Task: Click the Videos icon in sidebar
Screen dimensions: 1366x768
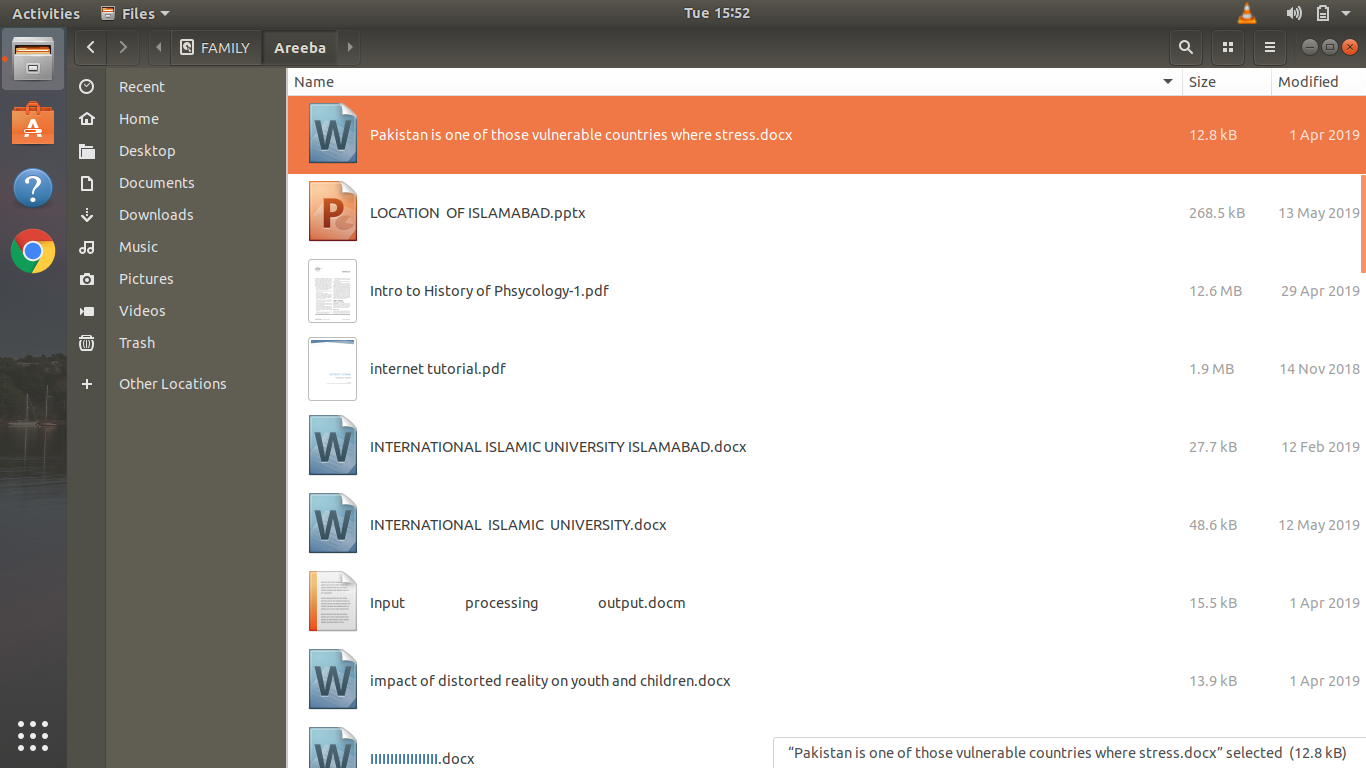Action: click(87, 311)
